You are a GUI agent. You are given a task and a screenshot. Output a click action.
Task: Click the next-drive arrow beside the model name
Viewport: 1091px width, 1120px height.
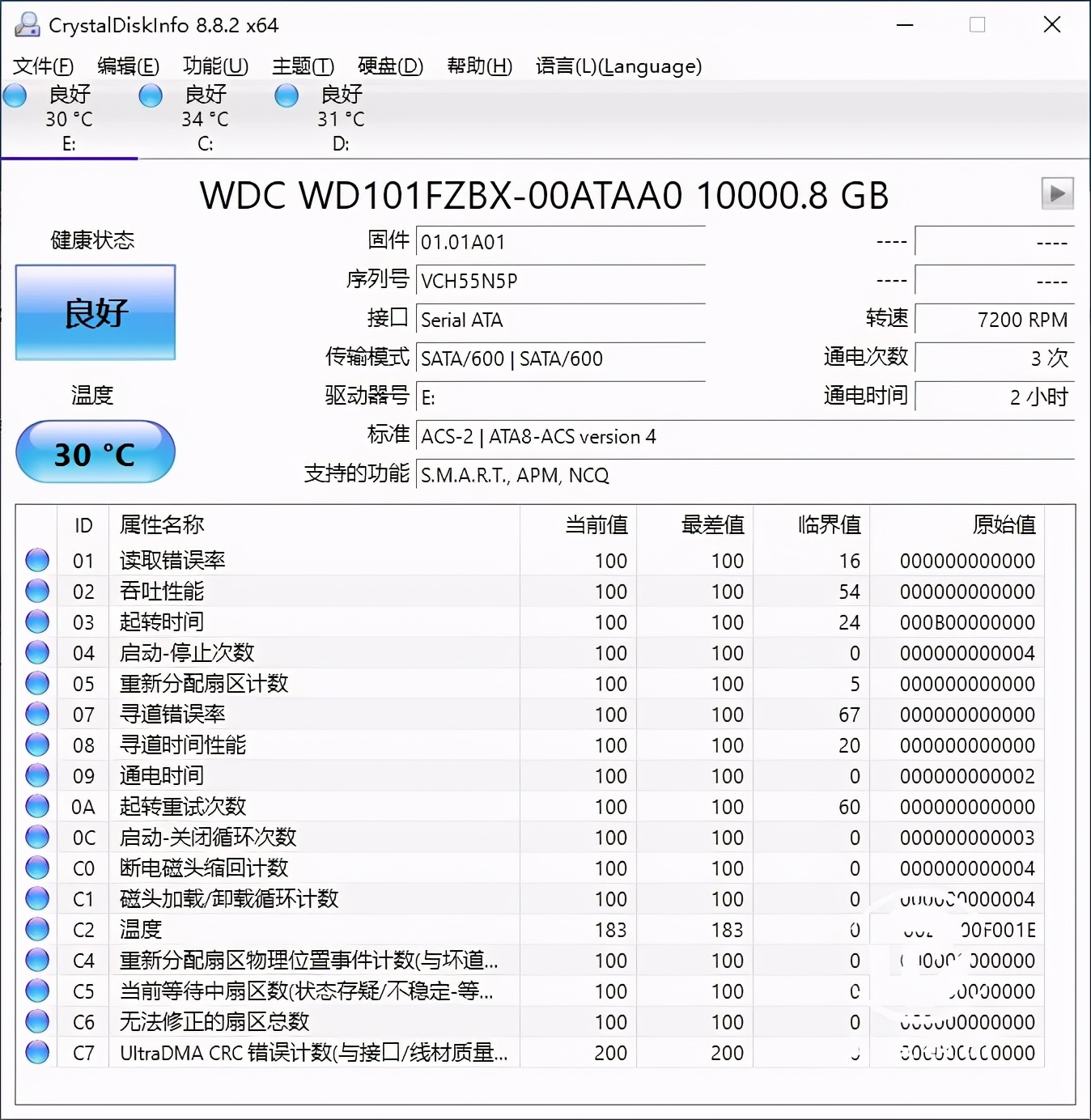click(x=1056, y=194)
